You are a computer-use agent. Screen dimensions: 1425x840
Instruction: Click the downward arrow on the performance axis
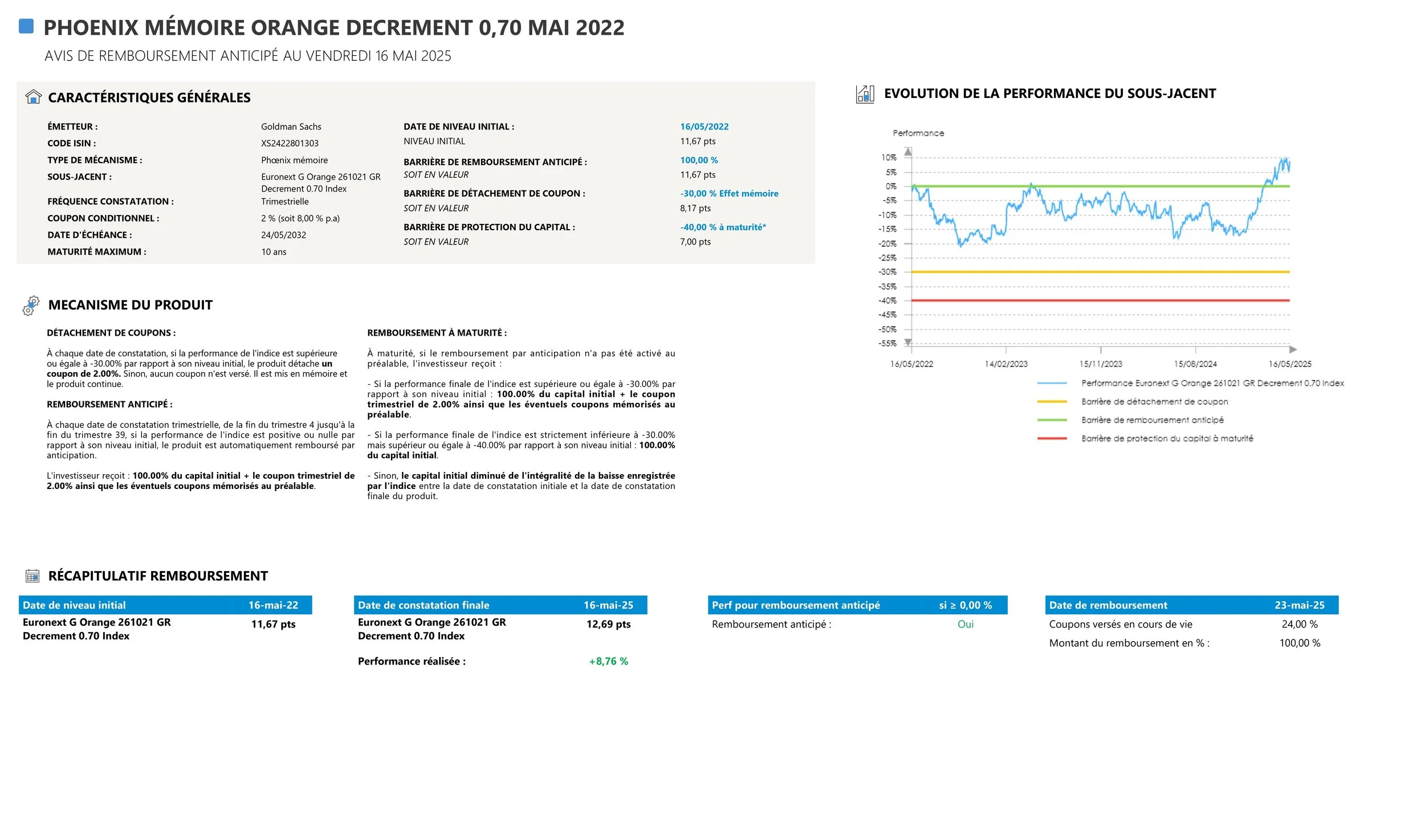[908, 342]
